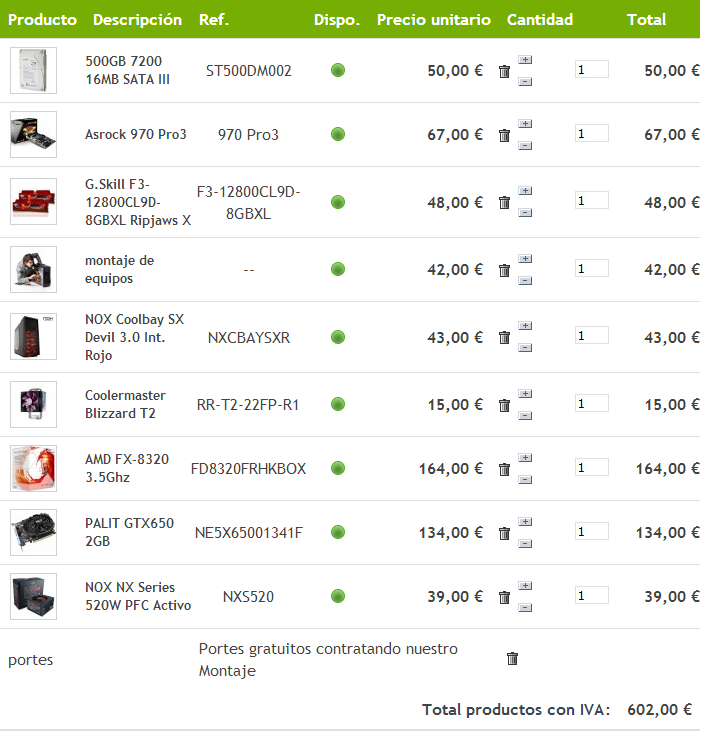Increase quantity of PALIT GTX650 2GB
703x733 pixels.
[x=526, y=520]
